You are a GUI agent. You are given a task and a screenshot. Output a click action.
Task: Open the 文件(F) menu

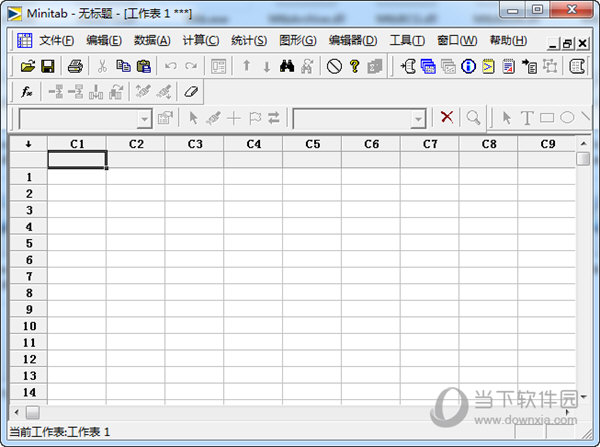click(56, 40)
